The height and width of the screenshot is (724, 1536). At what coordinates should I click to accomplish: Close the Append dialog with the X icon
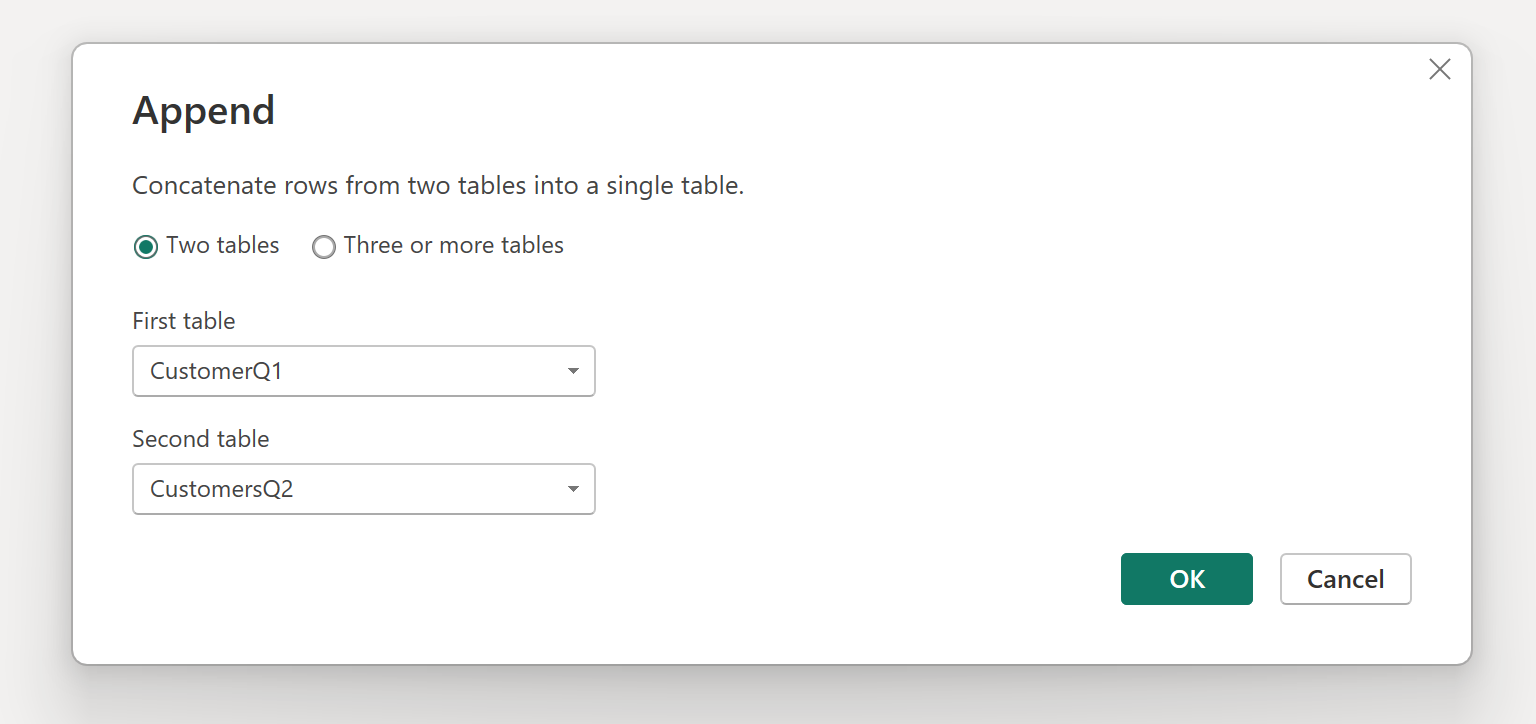[1439, 69]
